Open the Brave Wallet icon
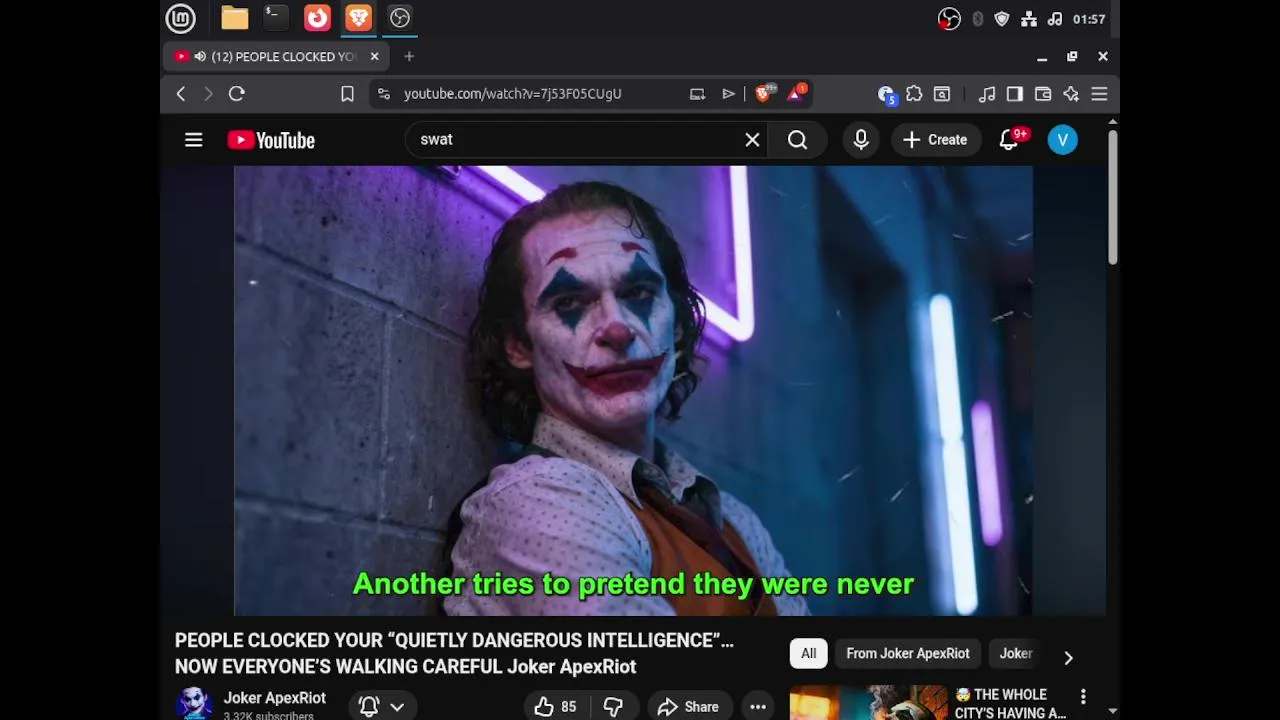The image size is (1280, 720). click(x=1043, y=94)
